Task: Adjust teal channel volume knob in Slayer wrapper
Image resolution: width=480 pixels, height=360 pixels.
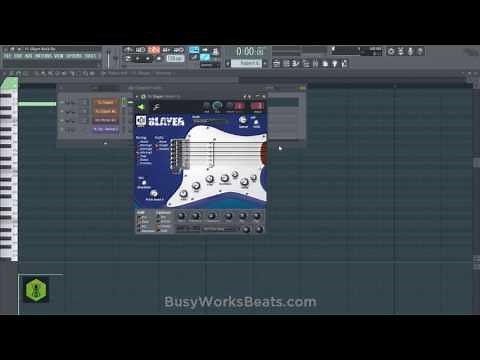Action: (x=217, y=106)
